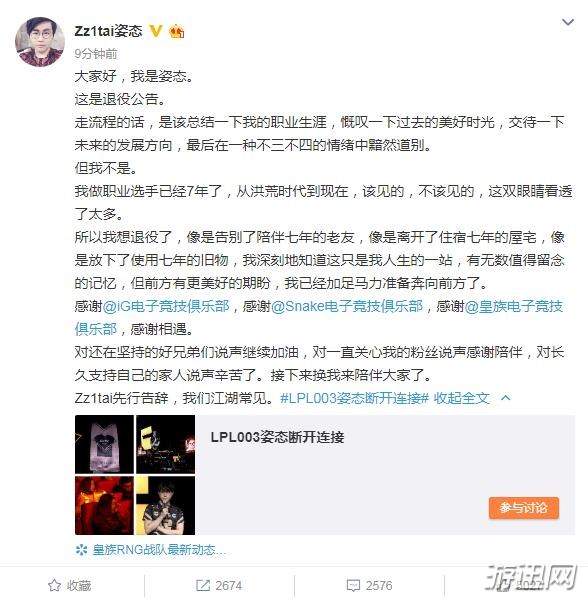Click the up arrow beside 收起全文
This screenshot has height=603, width=588.
[506, 398]
